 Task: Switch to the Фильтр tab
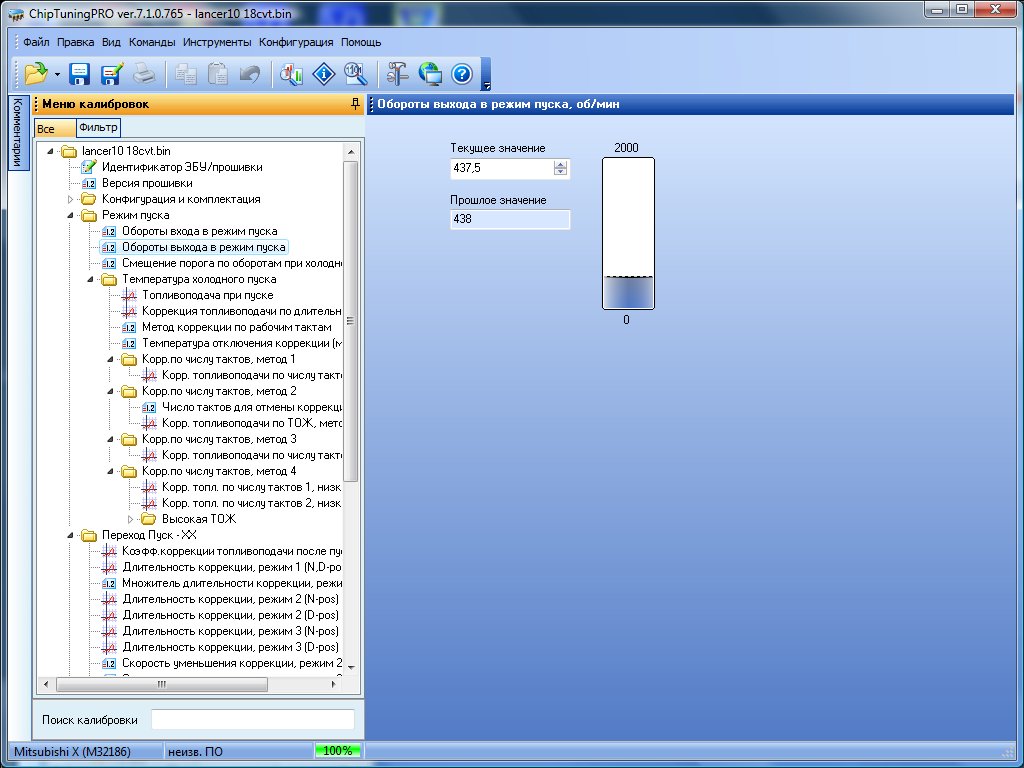pos(98,127)
